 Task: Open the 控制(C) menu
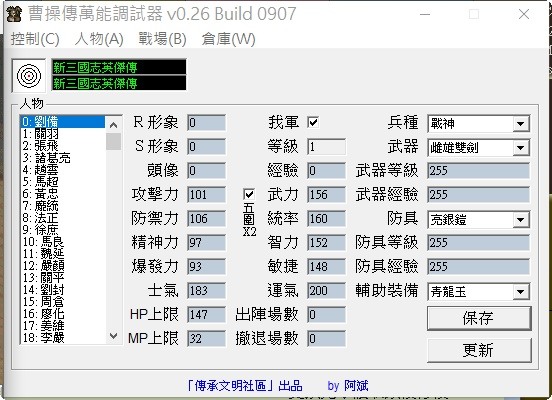click(x=35, y=39)
